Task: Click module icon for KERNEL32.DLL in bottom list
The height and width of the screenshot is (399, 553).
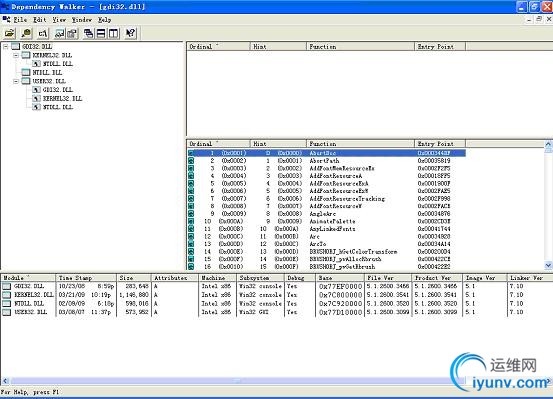Action: 7,295
